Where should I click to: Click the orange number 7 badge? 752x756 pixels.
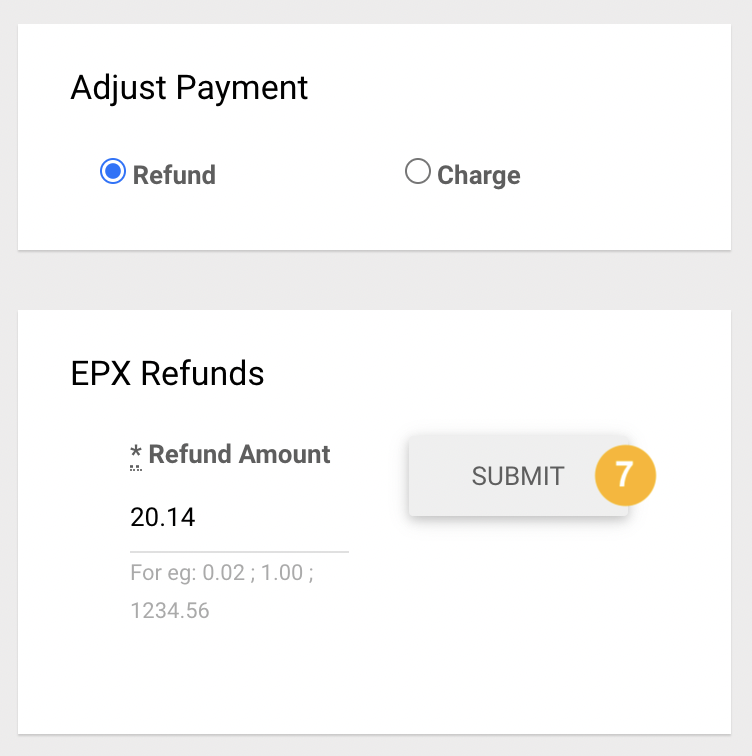[x=625, y=475]
